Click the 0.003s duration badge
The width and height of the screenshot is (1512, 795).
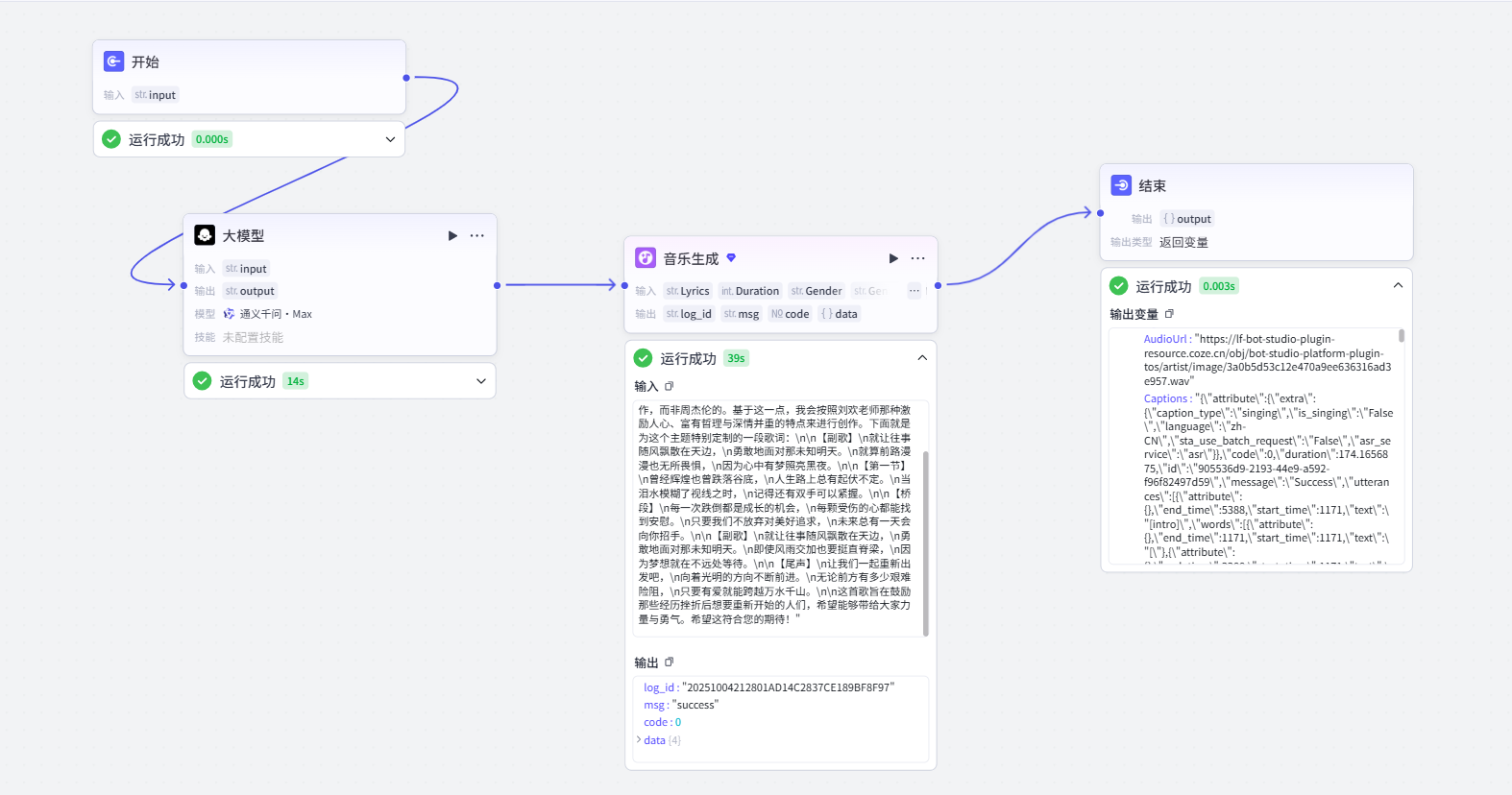(x=1219, y=286)
